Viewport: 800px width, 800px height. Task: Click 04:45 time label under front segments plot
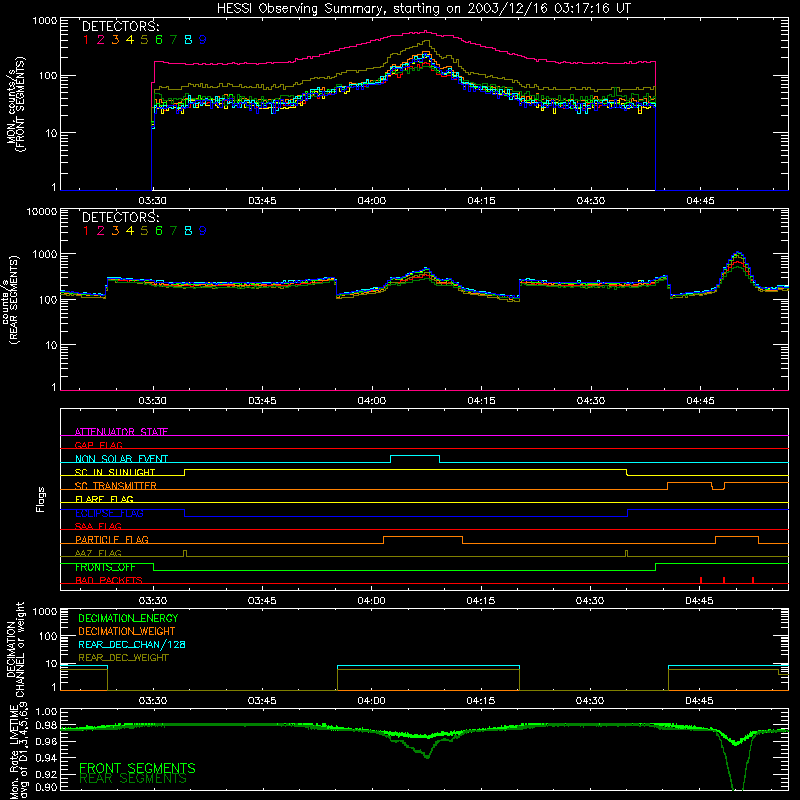coord(701,201)
